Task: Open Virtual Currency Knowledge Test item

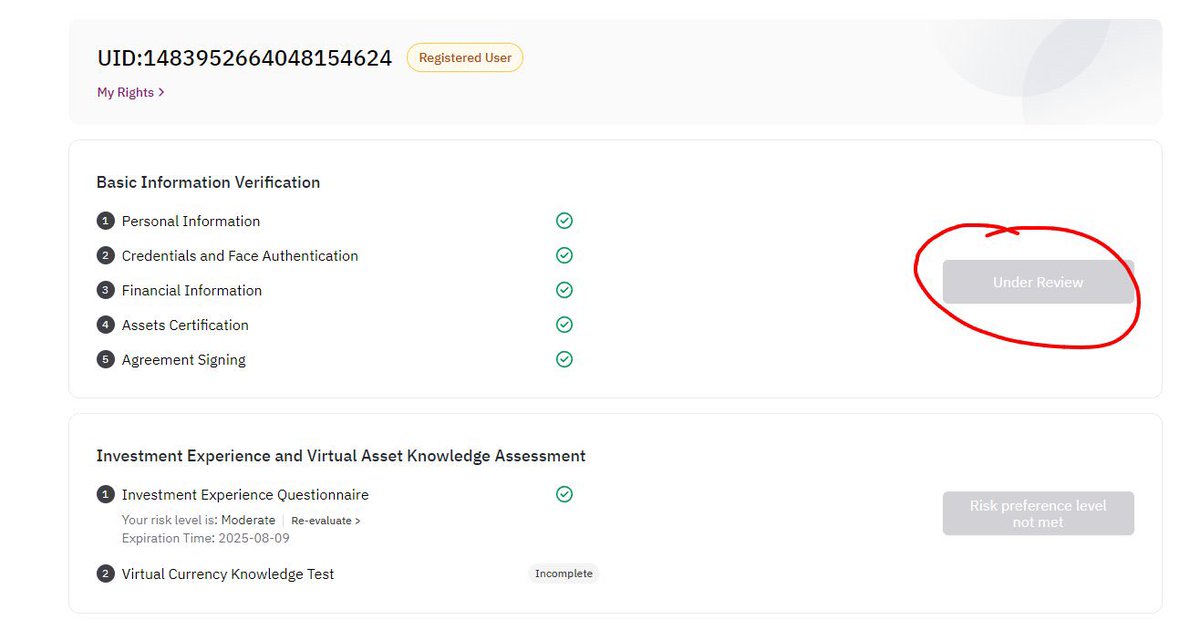Action: point(228,574)
